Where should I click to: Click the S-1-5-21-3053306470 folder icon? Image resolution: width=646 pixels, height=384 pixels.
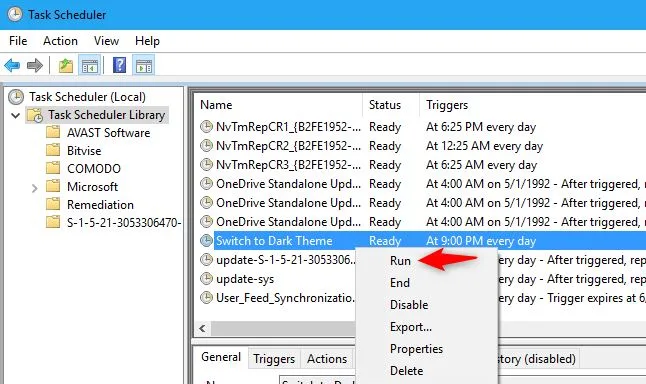(53, 222)
